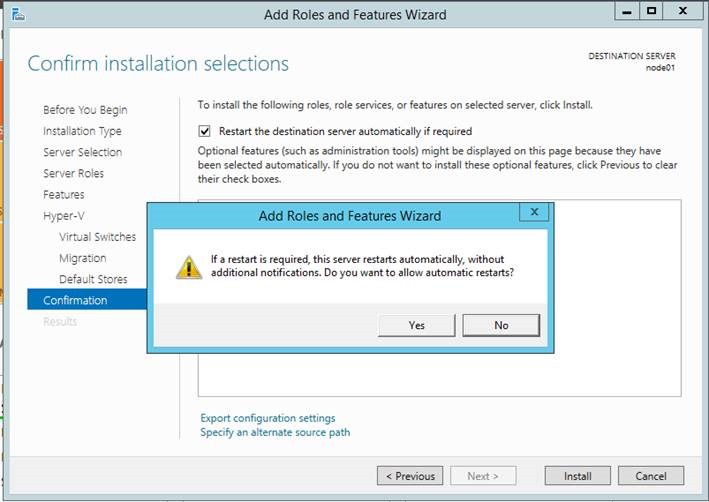Image resolution: width=709 pixels, height=502 pixels.
Task: Maximize the wizard window
Action: pyautogui.click(x=651, y=13)
